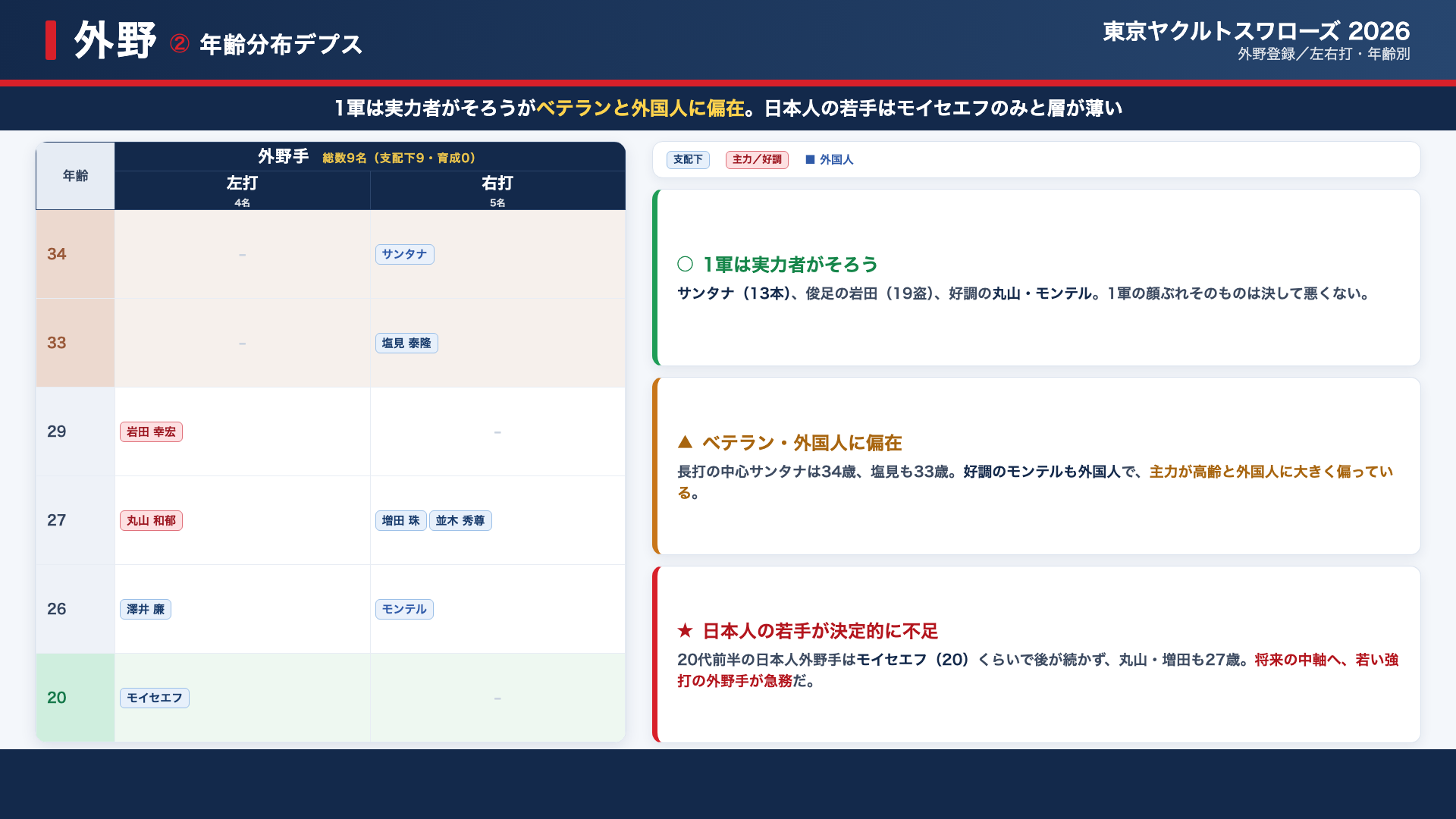1456x819 pixels.
Task: Click the ベテラン・外国人に偏在 heading
Action: [x=802, y=443]
